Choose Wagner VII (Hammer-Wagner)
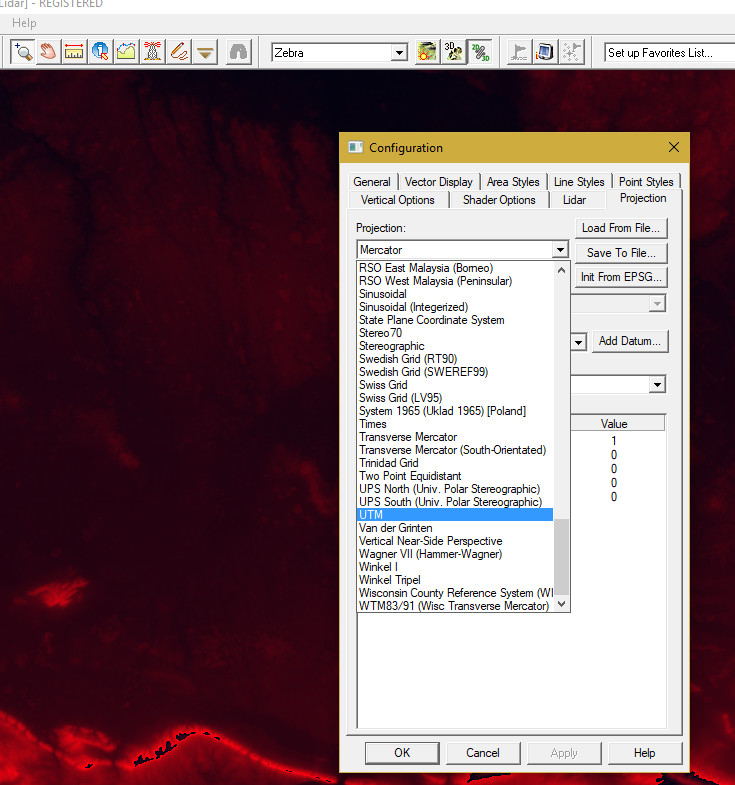735x785 pixels. [455, 554]
